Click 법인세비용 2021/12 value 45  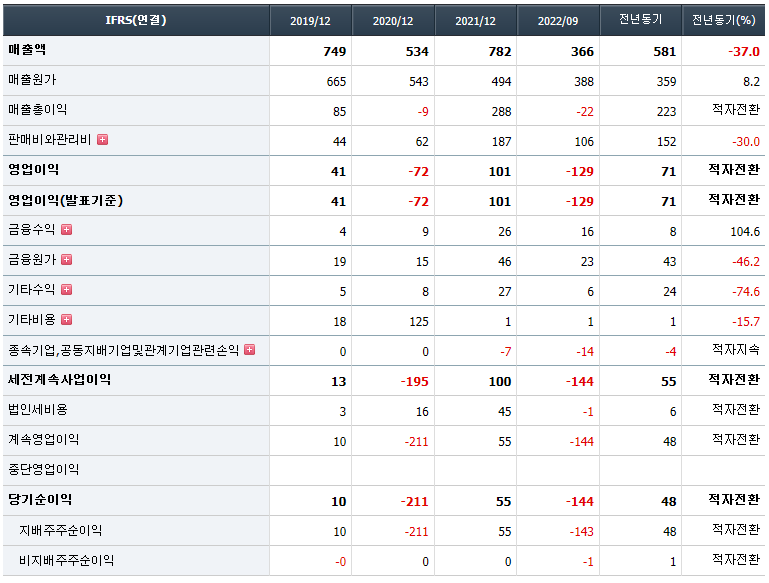pyautogui.click(x=505, y=412)
